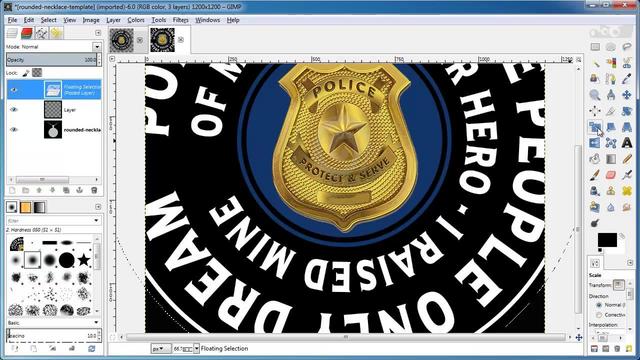Open the Select menu
Viewport: 640px width, 360px height.
(x=49, y=20)
